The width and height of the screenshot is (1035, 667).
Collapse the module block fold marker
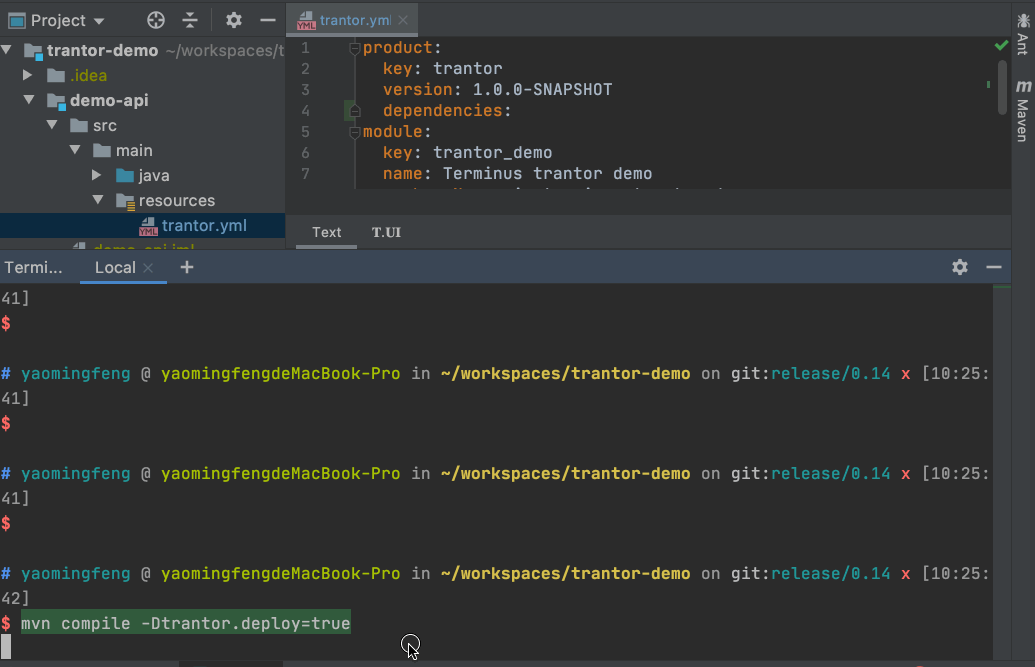353,130
